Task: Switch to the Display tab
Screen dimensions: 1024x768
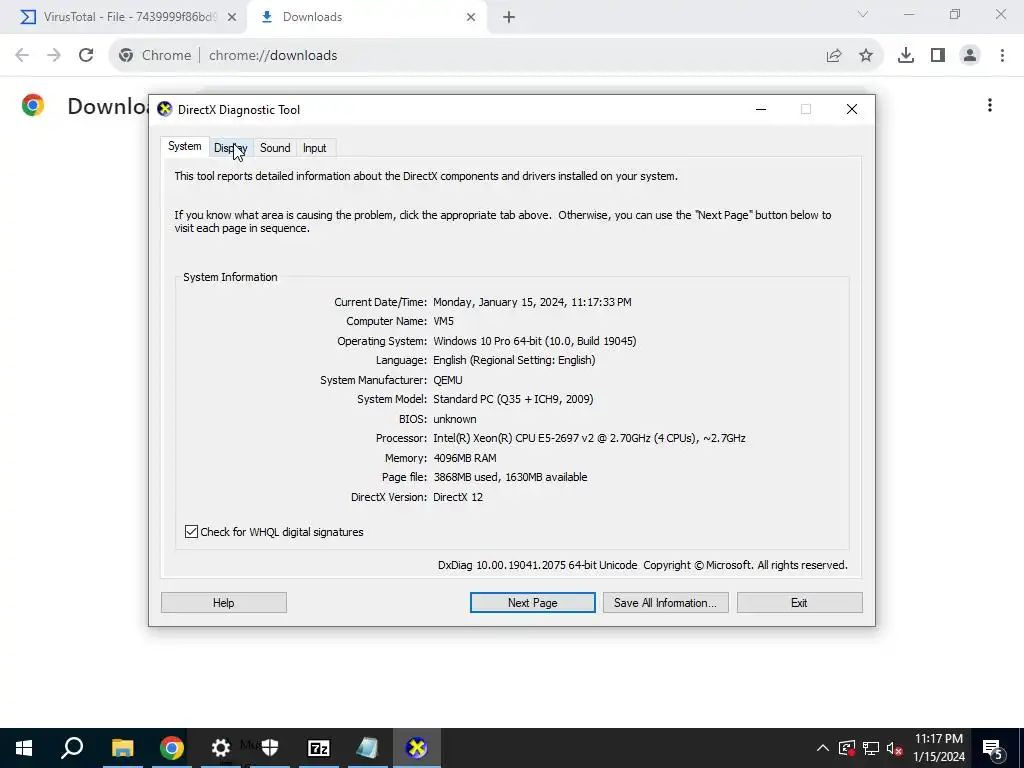Action: 231,148
